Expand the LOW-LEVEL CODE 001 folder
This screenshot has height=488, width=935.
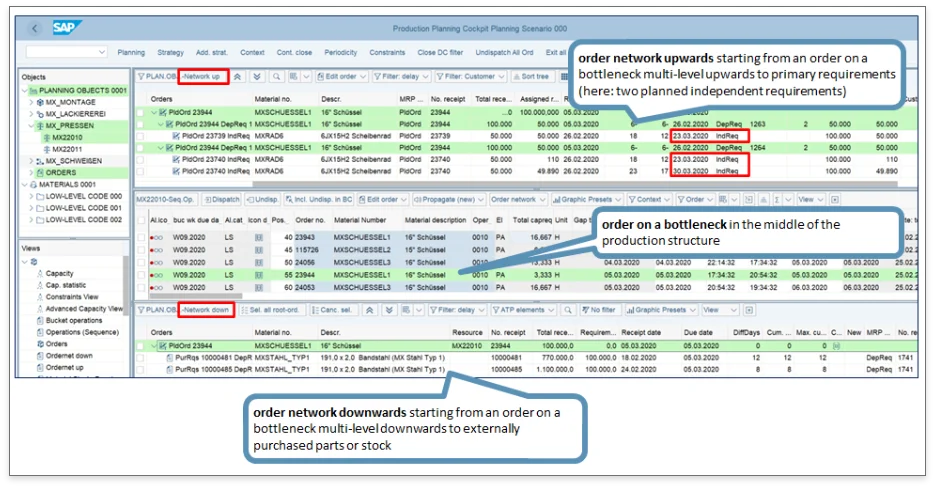tap(32, 208)
